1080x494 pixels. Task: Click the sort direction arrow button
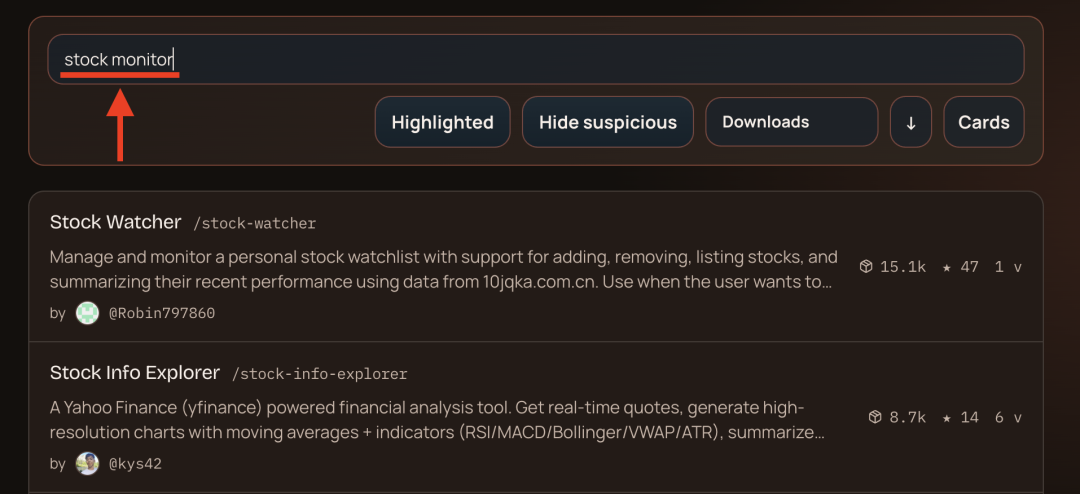coord(911,122)
